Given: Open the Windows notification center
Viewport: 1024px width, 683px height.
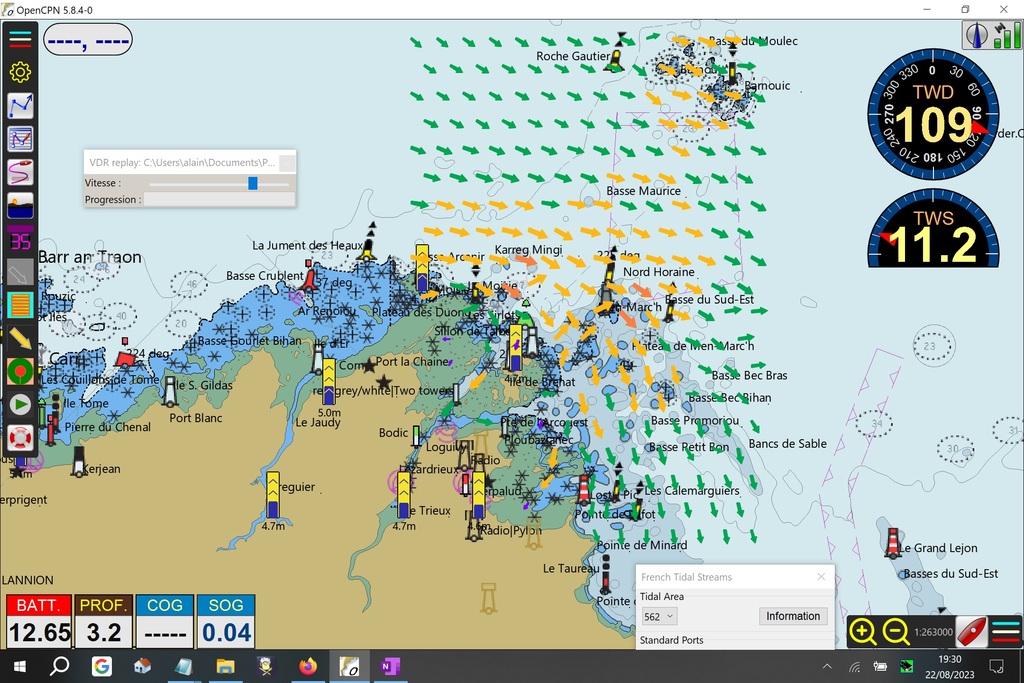Looking at the screenshot, I should [997, 667].
